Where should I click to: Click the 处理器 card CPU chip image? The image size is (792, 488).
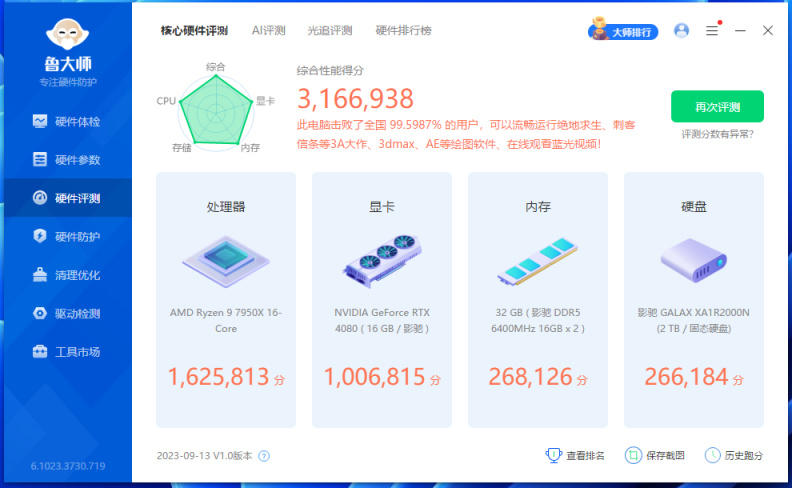tap(226, 261)
